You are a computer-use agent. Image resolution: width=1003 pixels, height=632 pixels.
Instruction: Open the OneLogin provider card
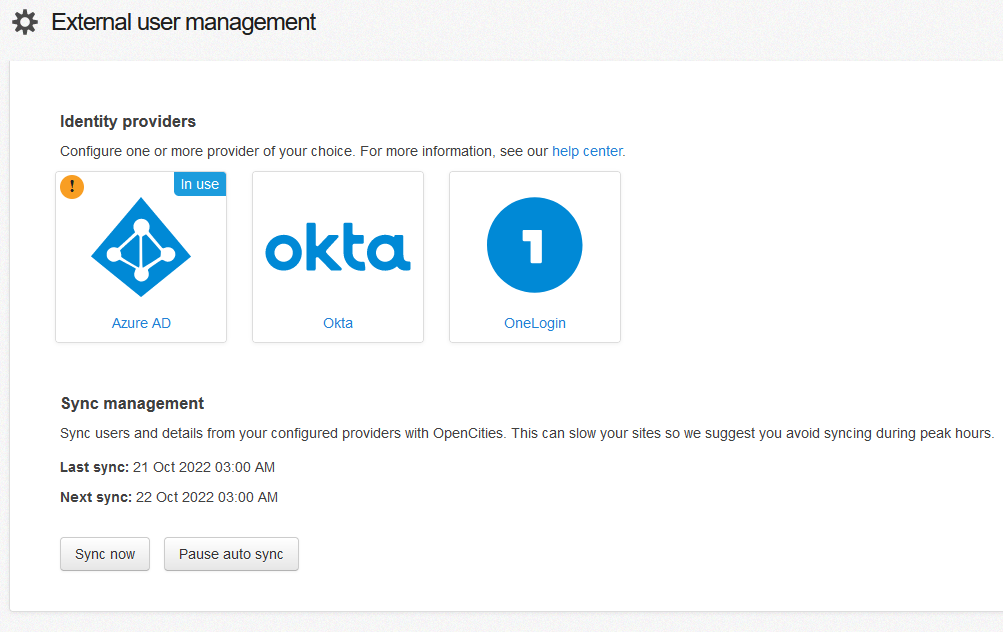point(534,257)
